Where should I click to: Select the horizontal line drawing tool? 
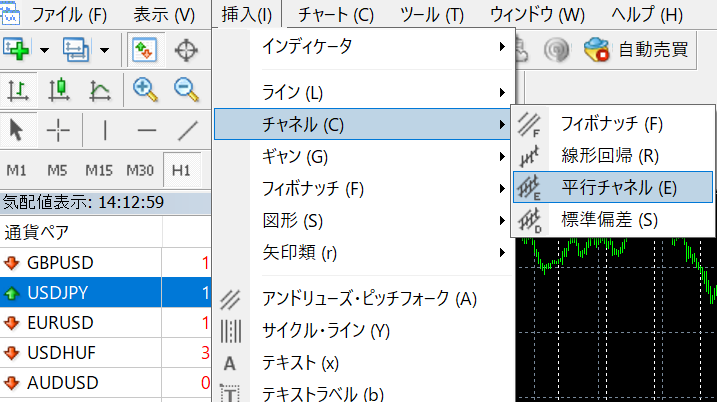coord(147,131)
